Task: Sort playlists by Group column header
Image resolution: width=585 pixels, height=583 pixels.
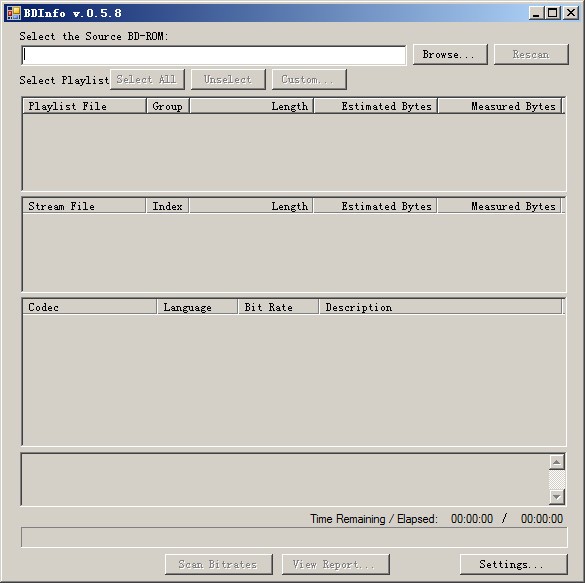Action: (168, 106)
